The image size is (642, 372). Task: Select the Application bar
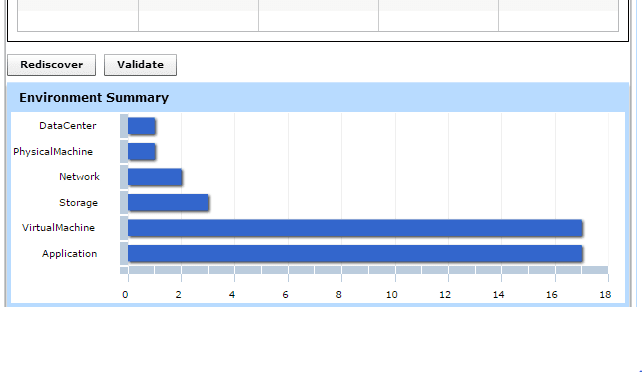point(355,254)
